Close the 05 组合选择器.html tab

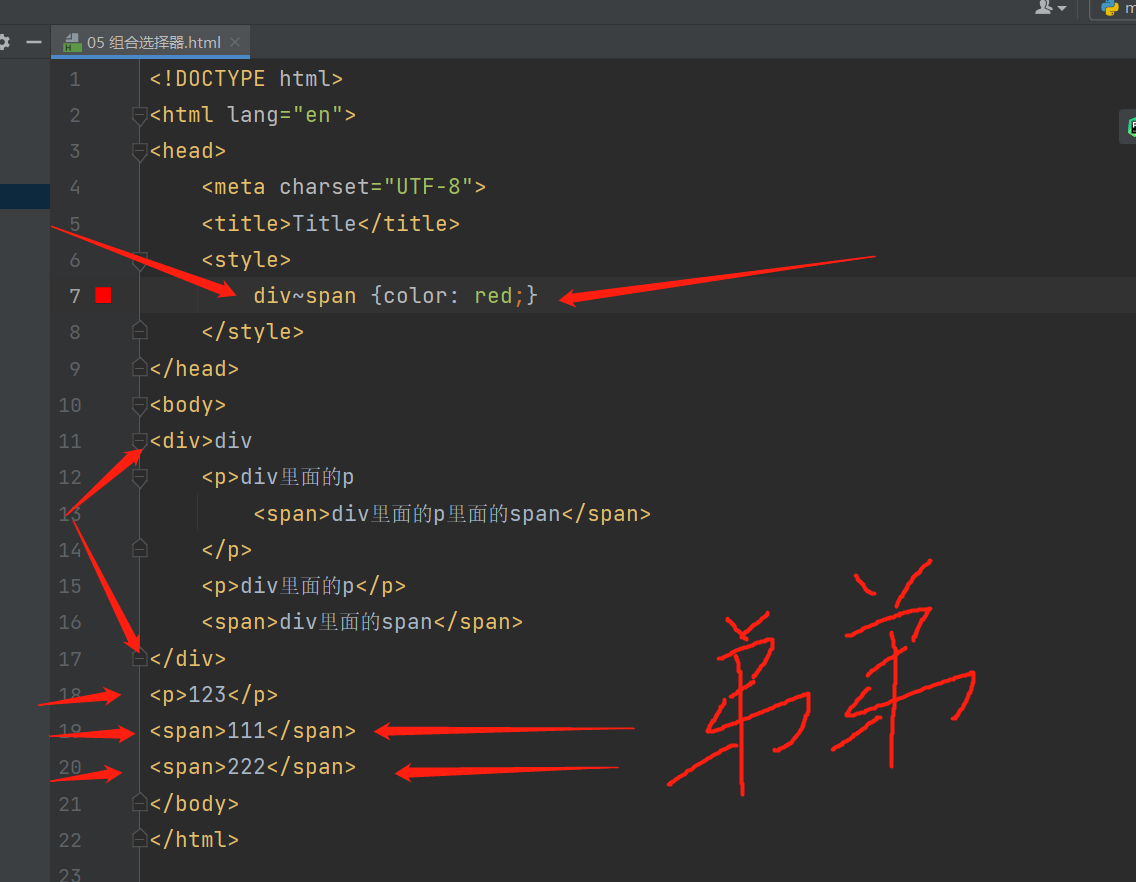coord(235,42)
